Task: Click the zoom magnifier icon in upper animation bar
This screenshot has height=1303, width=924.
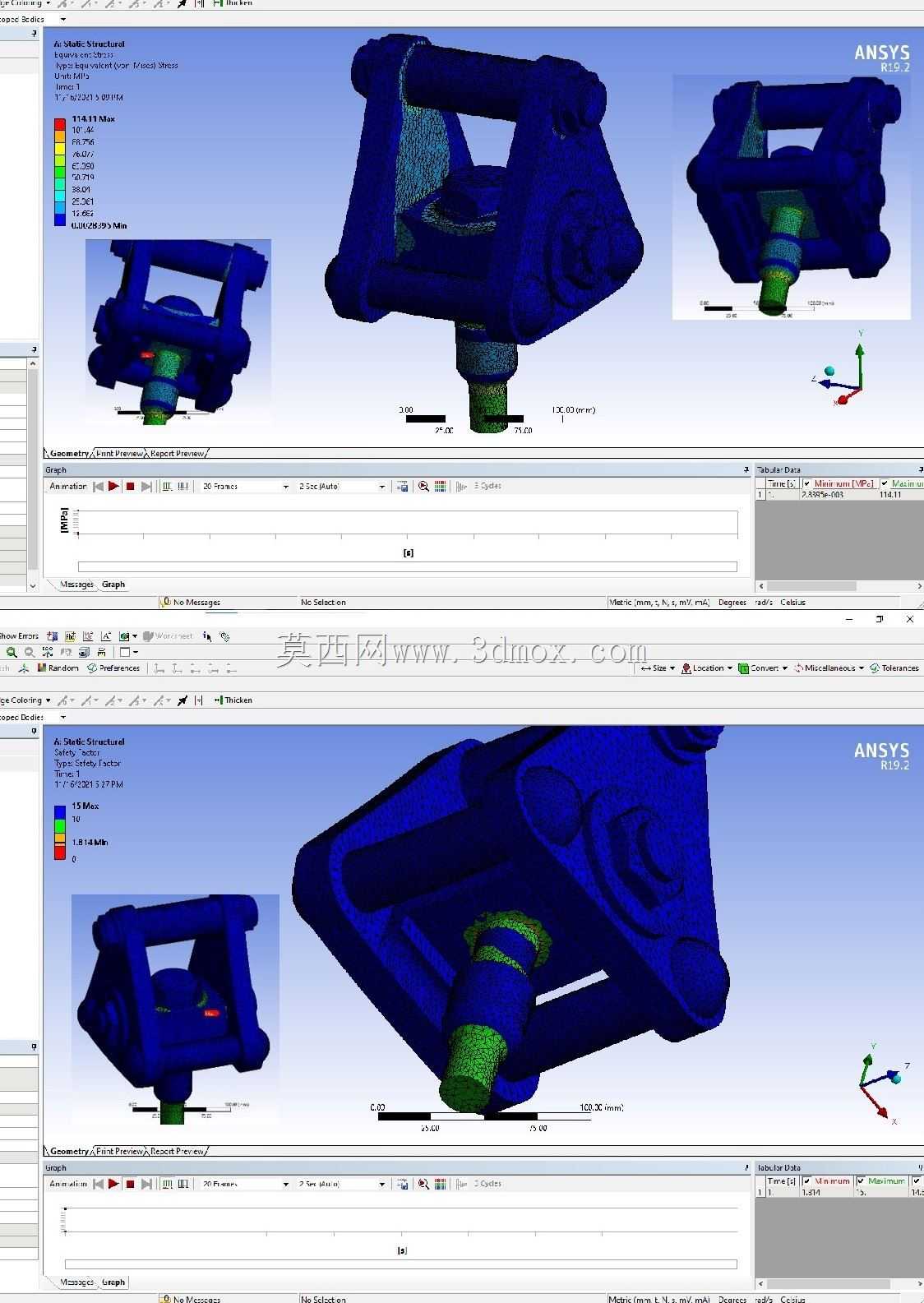Action: point(423,486)
